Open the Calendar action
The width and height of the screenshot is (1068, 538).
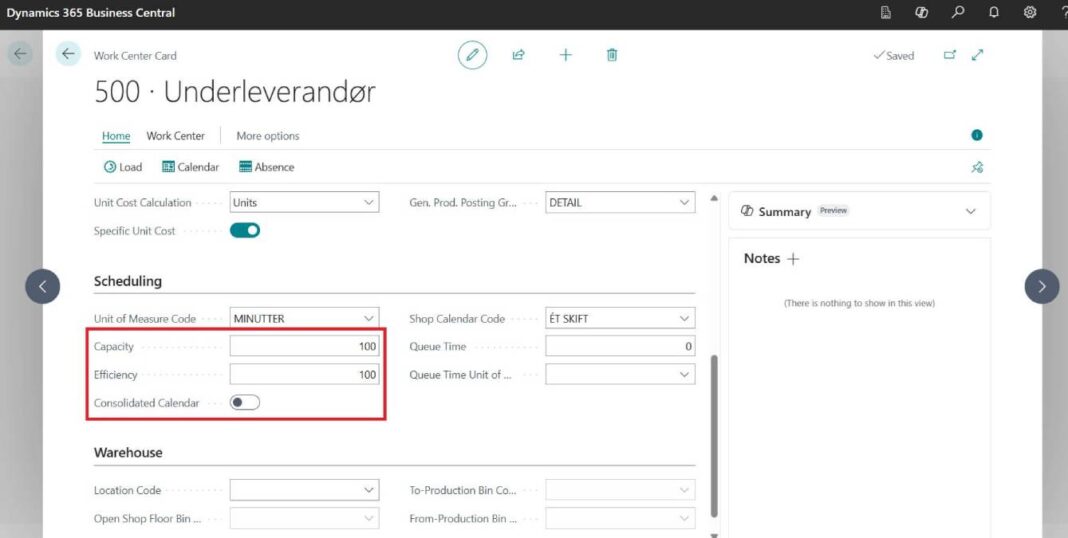pos(191,167)
